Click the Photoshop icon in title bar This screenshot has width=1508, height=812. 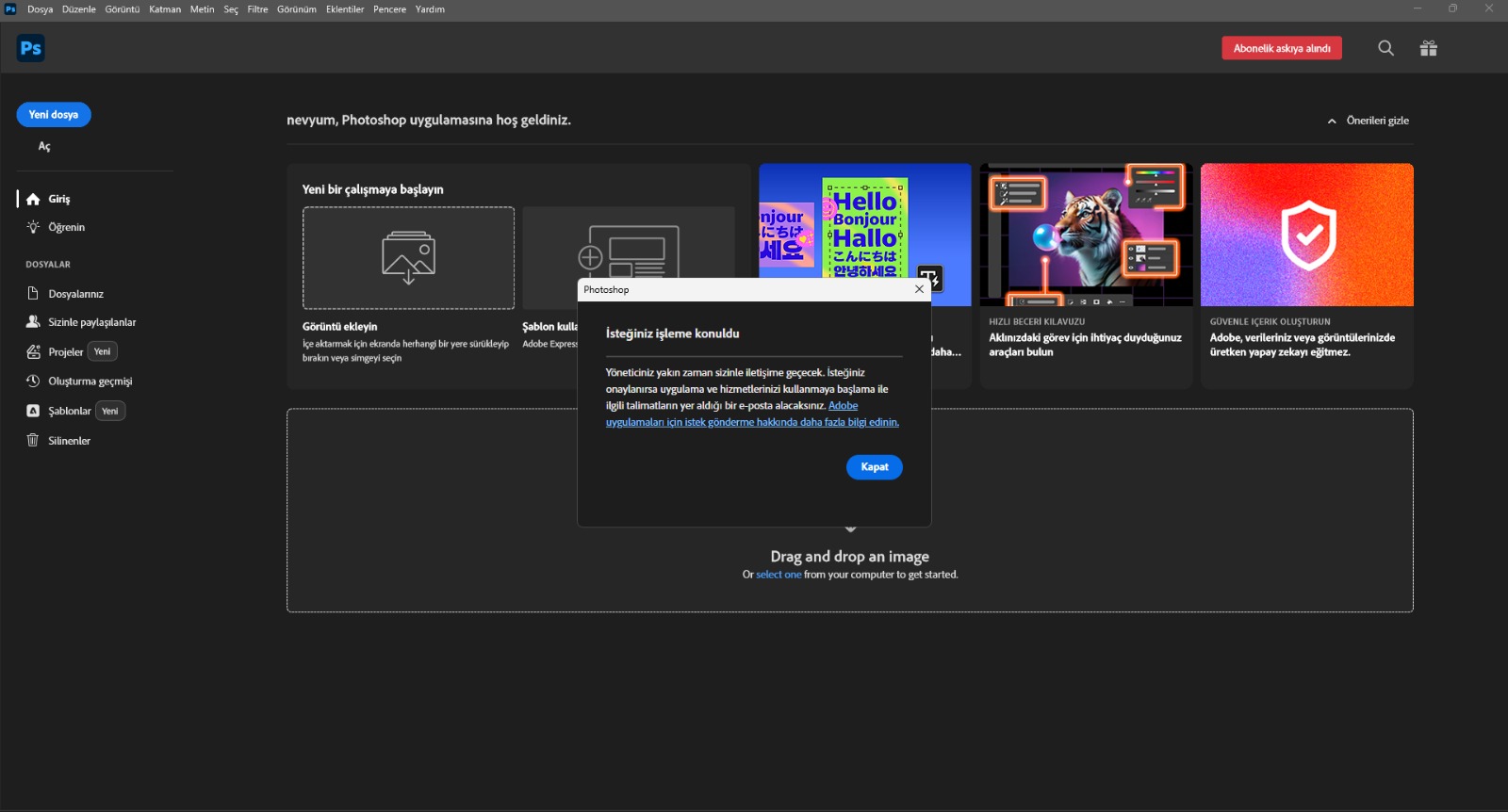[10, 8]
